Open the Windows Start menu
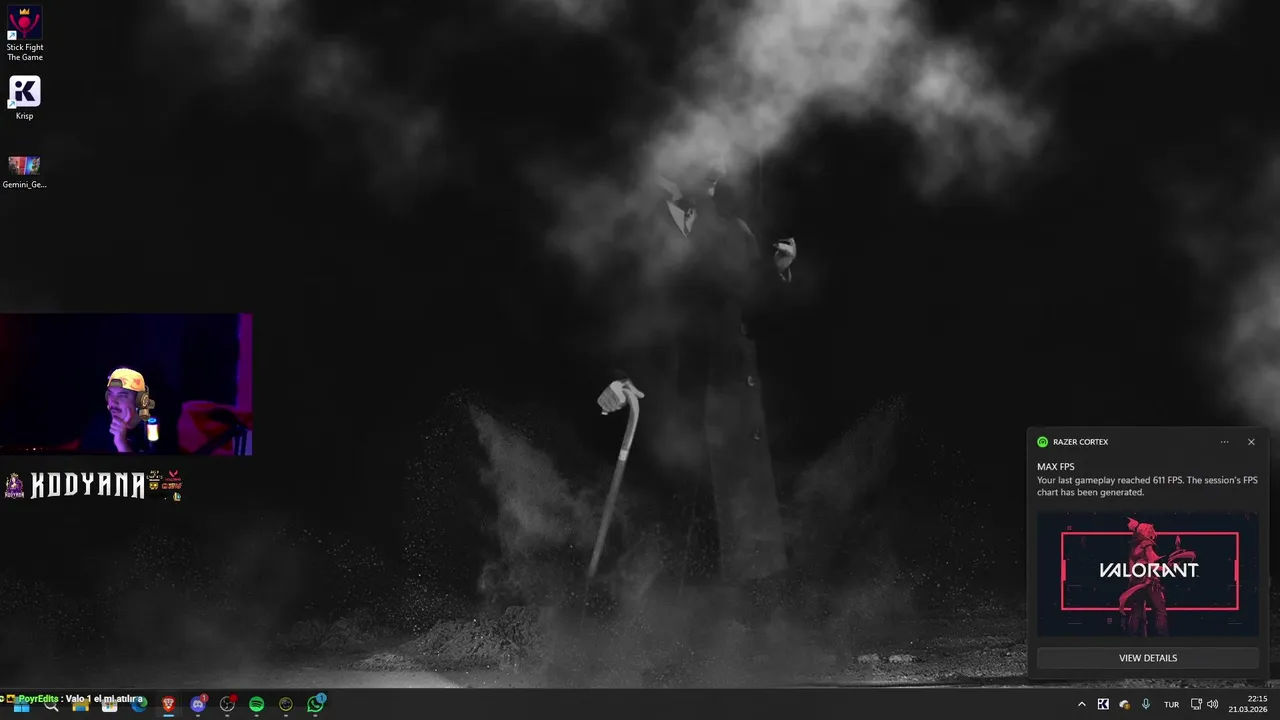Viewport: 1280px width, 720px height. [21, 705]
